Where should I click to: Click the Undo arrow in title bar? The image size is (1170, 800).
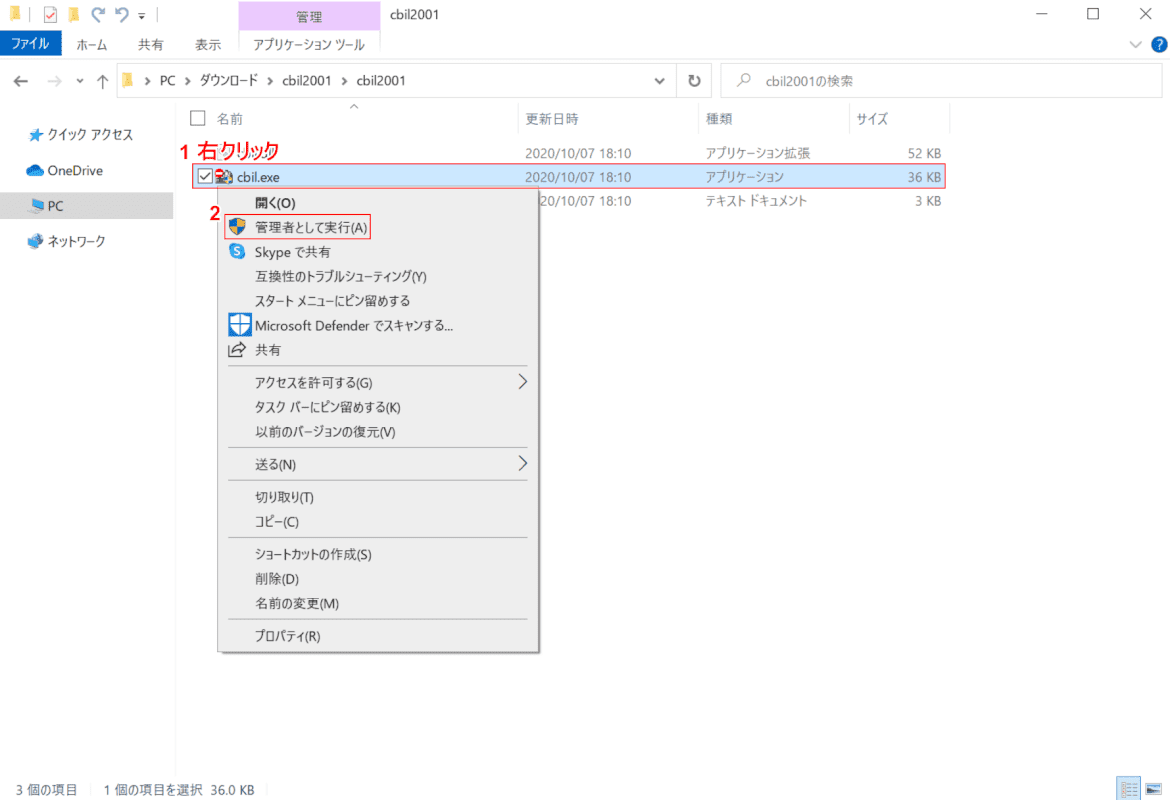click(122, 14)
